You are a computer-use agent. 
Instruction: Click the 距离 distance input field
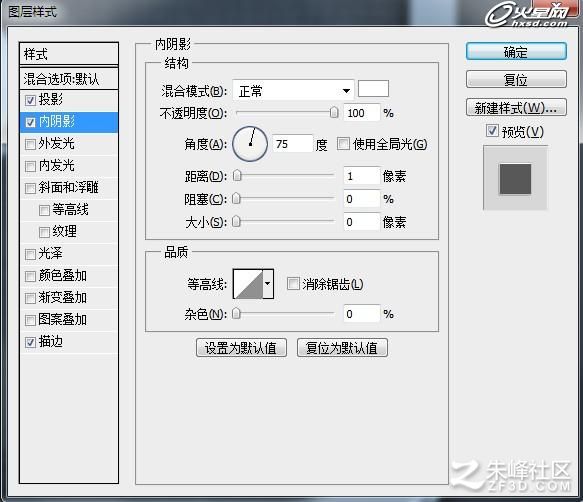[x=361, y=176]
